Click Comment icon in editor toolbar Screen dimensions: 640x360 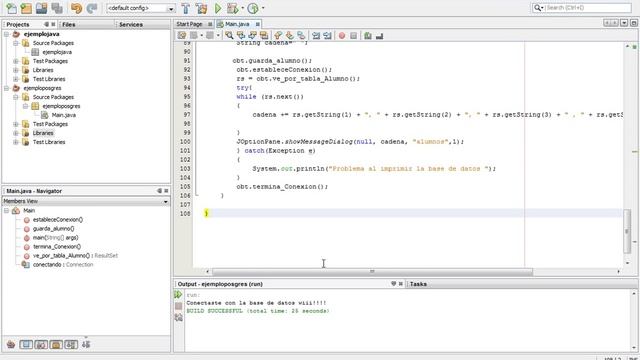[x=368, y=36]
